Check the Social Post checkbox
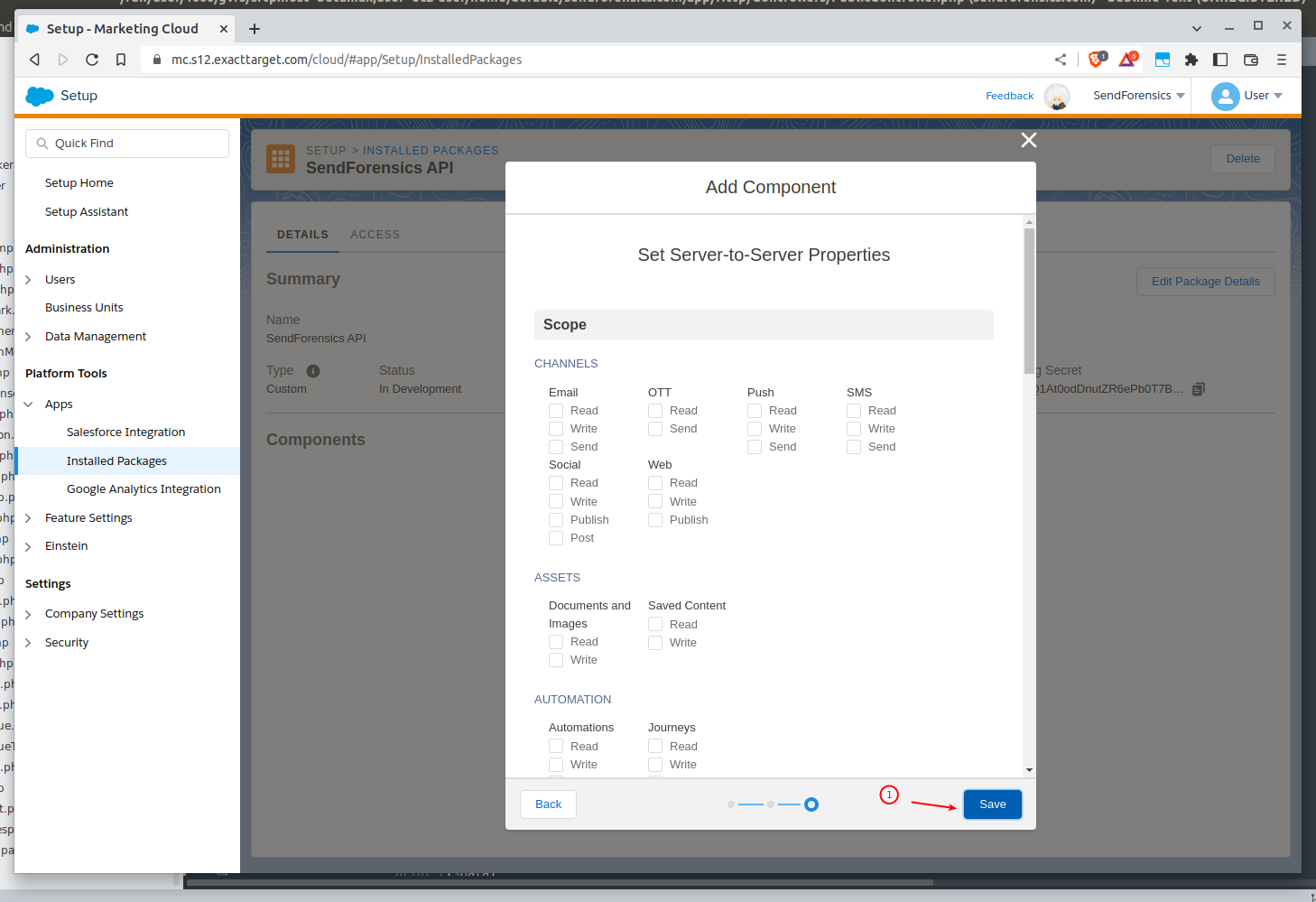The width and height of the screenshot is (1316, 902). [556, 538]
